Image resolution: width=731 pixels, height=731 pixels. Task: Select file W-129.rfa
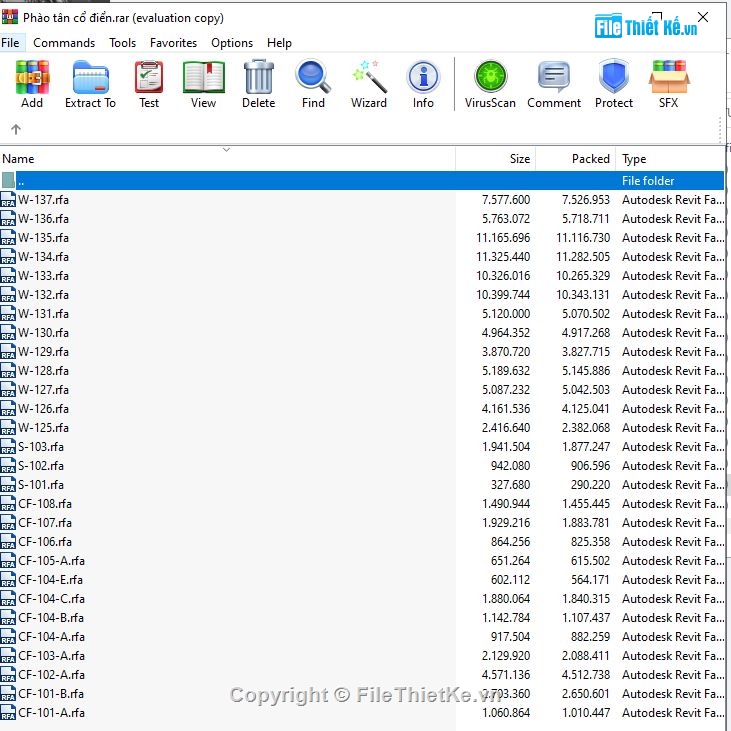pos(362,352)
